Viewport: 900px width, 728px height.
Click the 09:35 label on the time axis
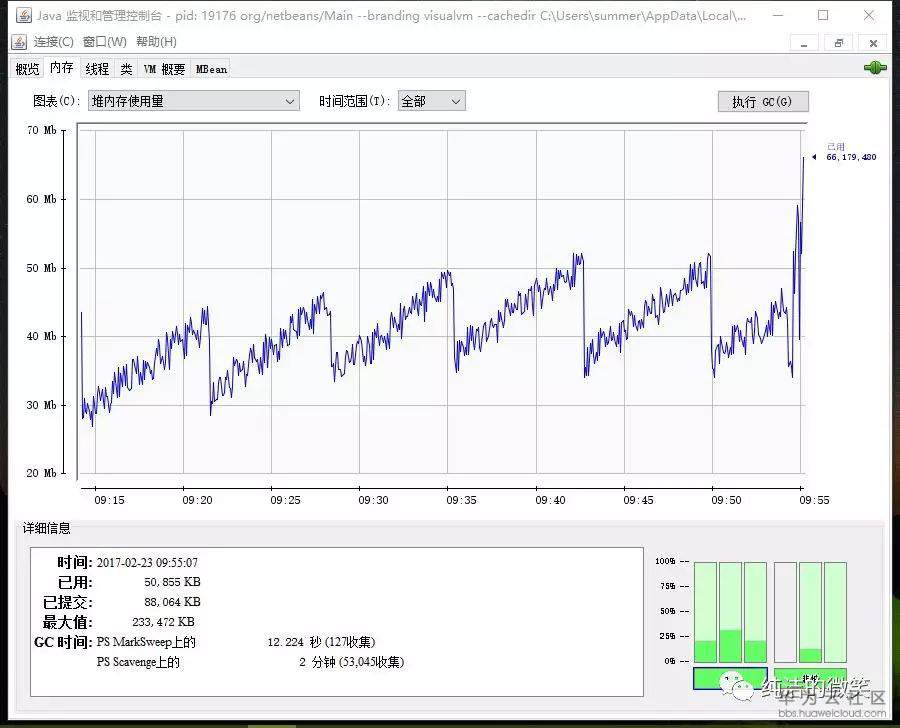point(461,500)
